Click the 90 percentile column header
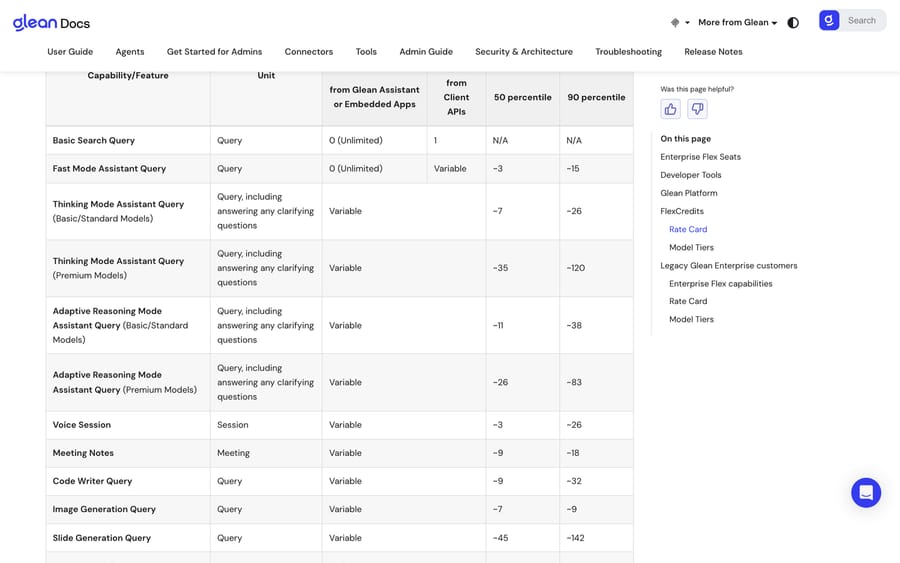 (596, 98)
